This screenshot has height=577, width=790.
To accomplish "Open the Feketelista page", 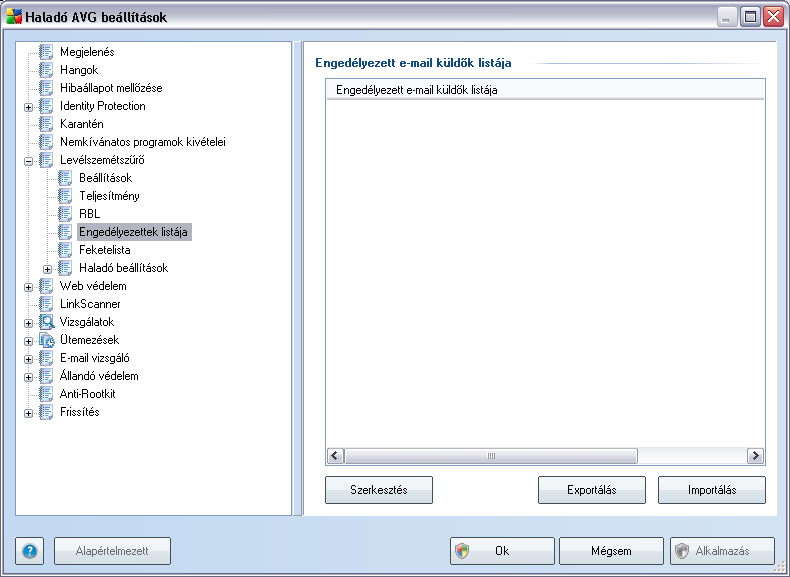I will pos(105,250).
